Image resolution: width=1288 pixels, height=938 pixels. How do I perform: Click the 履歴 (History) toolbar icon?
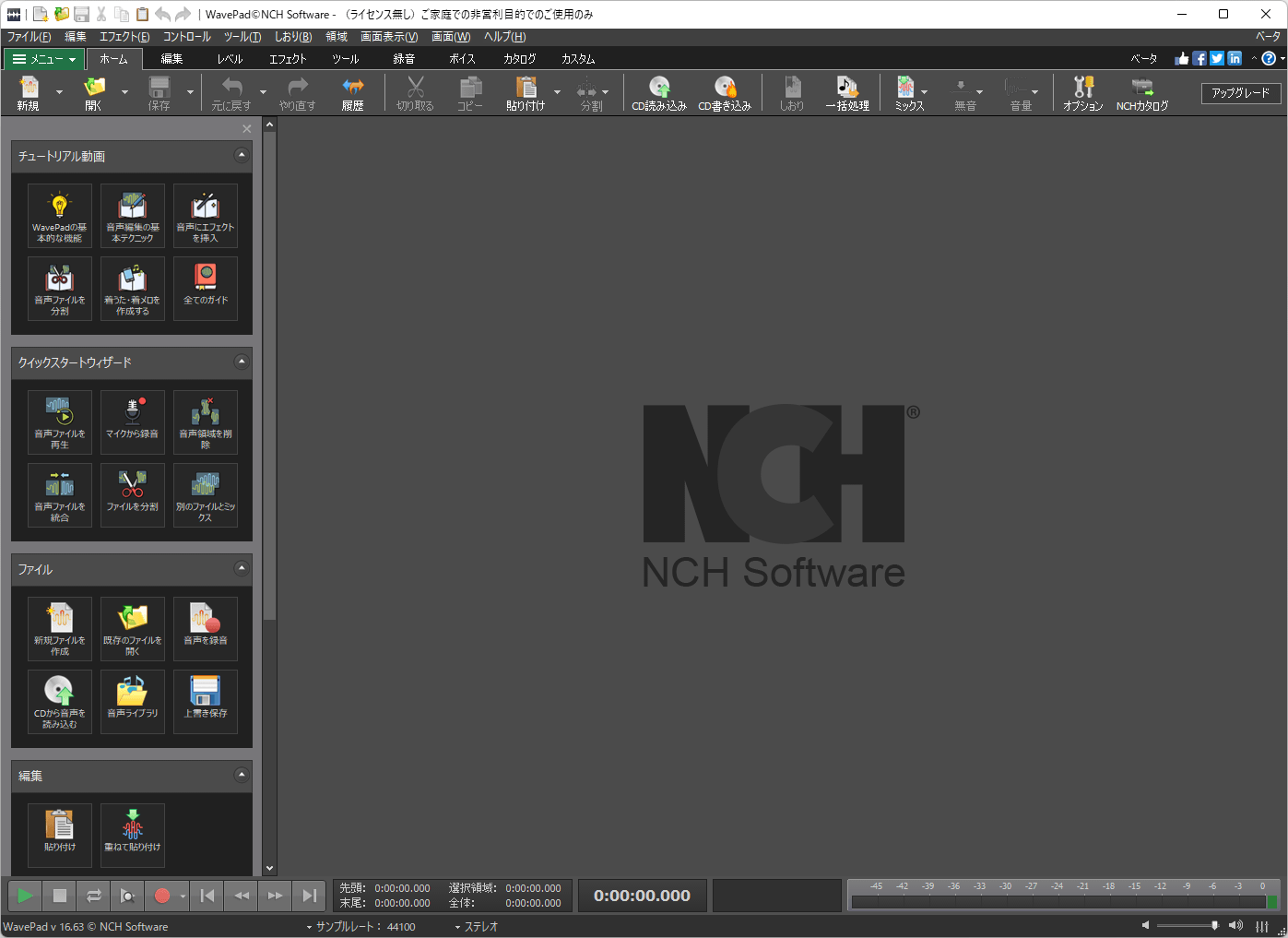pos(352,93)
